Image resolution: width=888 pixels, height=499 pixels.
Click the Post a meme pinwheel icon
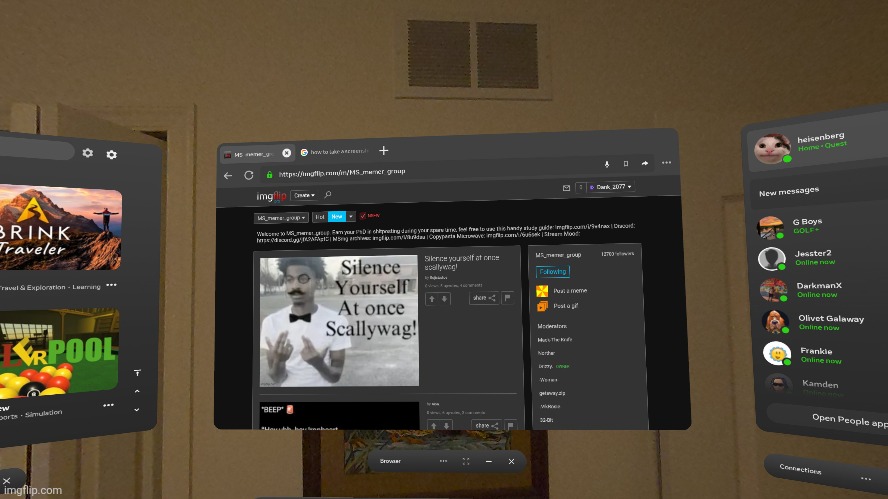542,291
